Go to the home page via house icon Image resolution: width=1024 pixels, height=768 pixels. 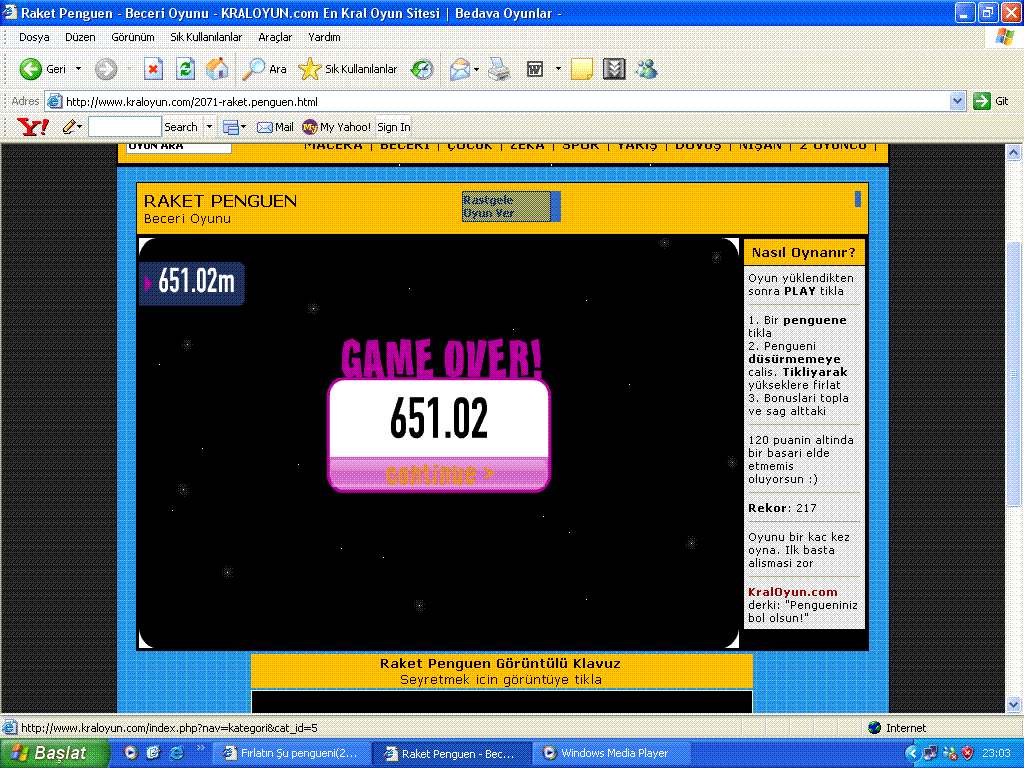point(217,69)
